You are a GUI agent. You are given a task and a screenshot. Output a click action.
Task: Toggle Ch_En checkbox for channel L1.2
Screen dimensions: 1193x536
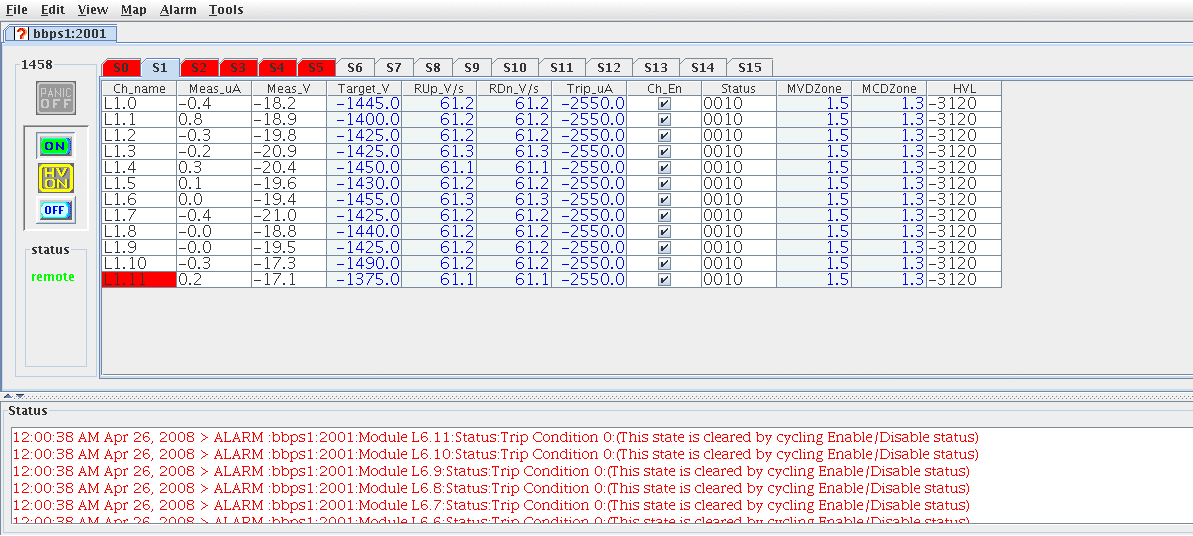(x=664, y=136)
